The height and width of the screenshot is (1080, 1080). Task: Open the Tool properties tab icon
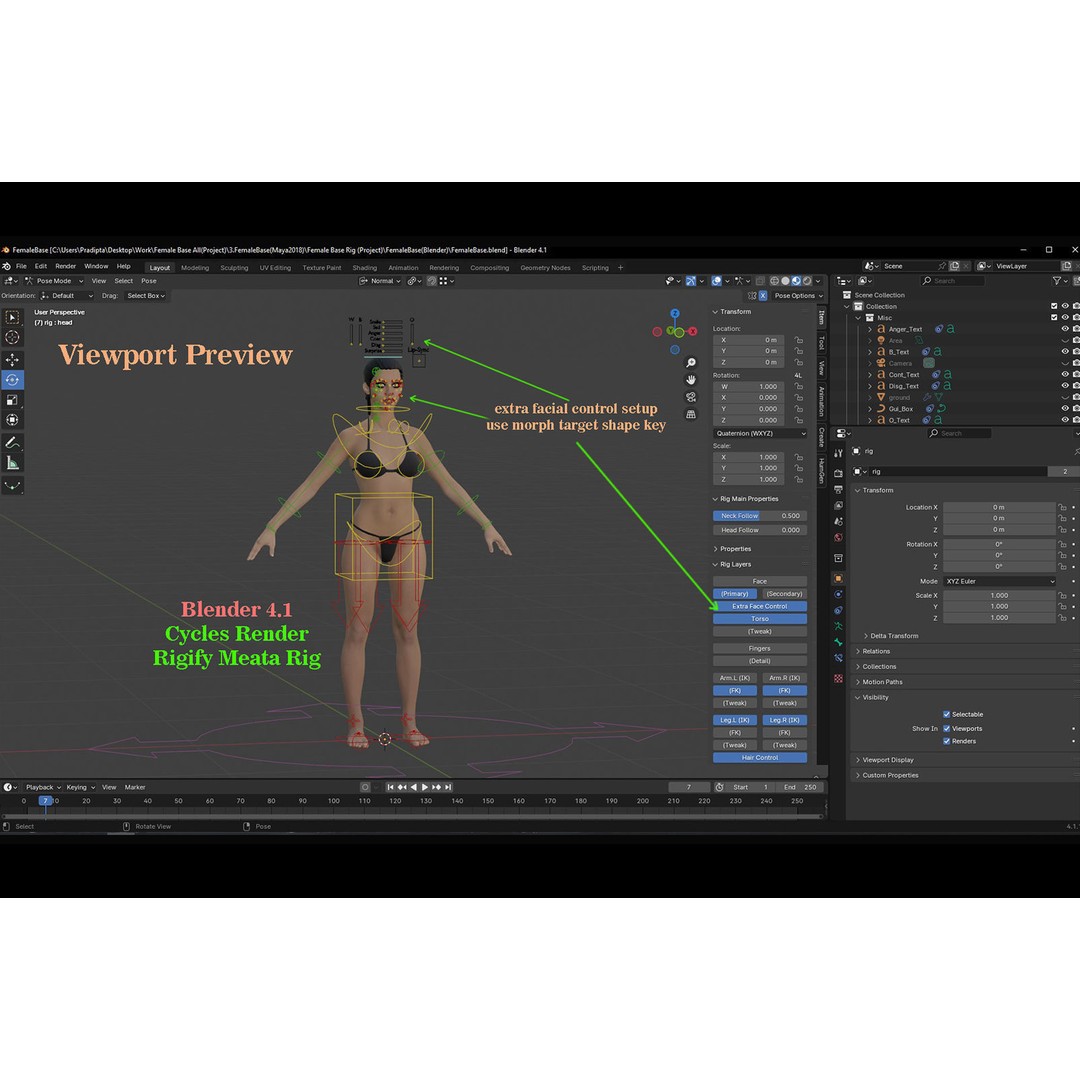tap(838, 454)
